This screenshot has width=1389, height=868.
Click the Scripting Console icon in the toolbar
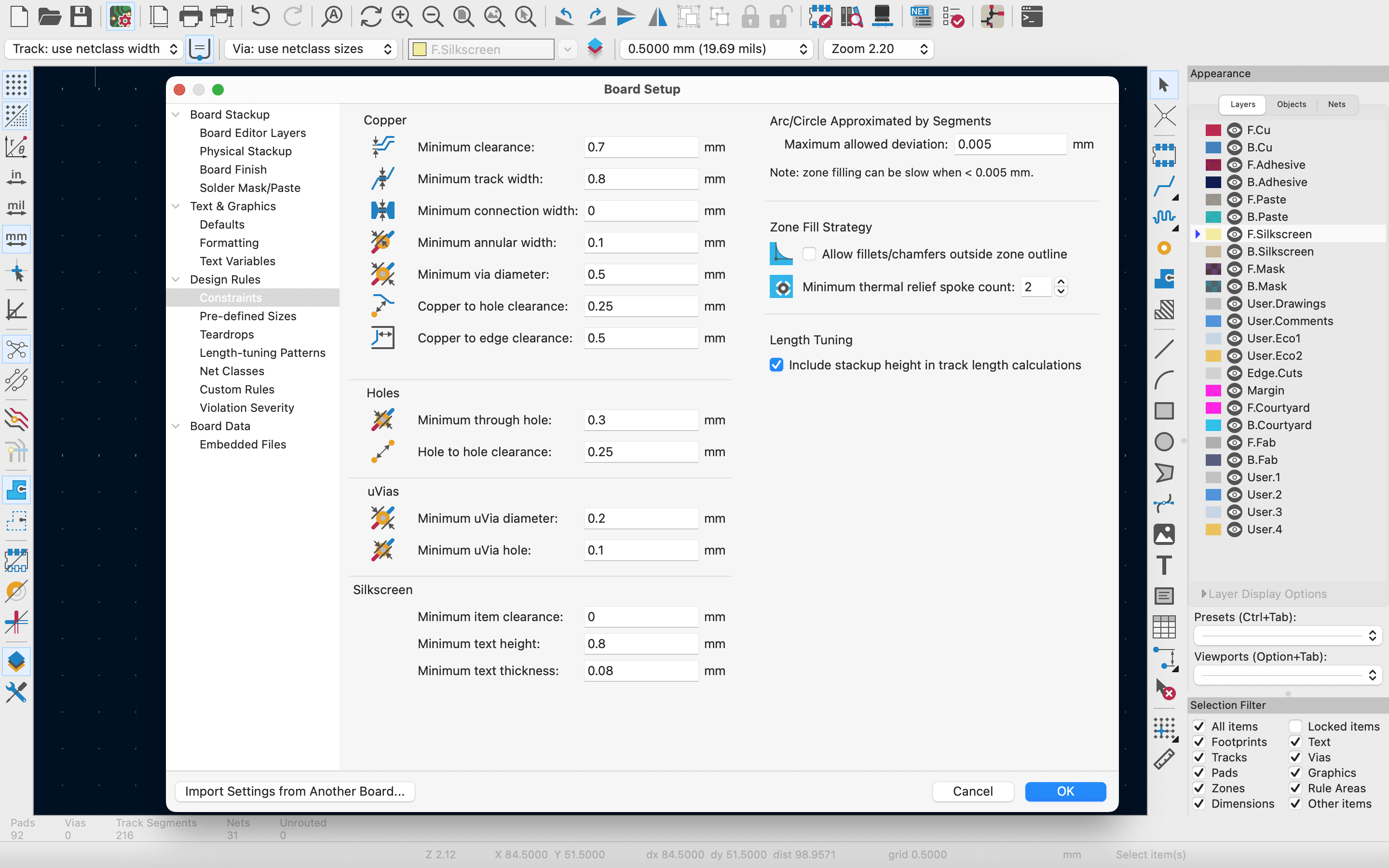point(1032,17)
